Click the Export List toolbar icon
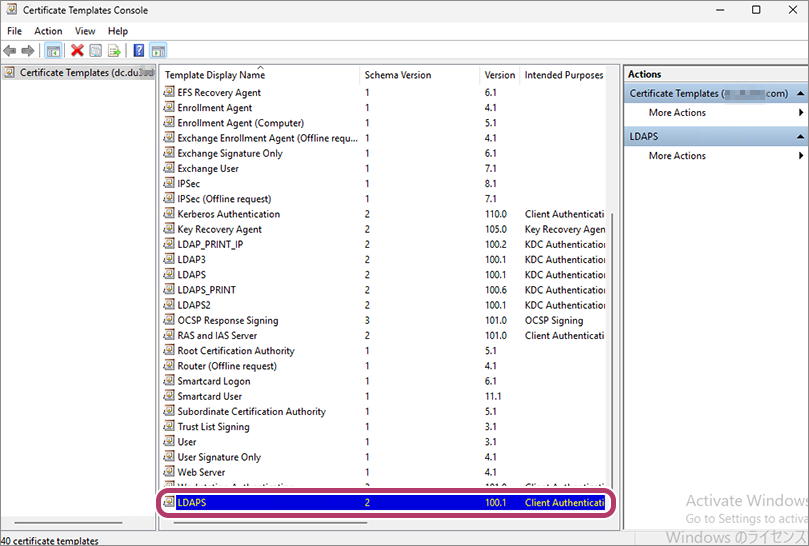The width and height of the screenshot is (809, 546). tap(114, 50)
